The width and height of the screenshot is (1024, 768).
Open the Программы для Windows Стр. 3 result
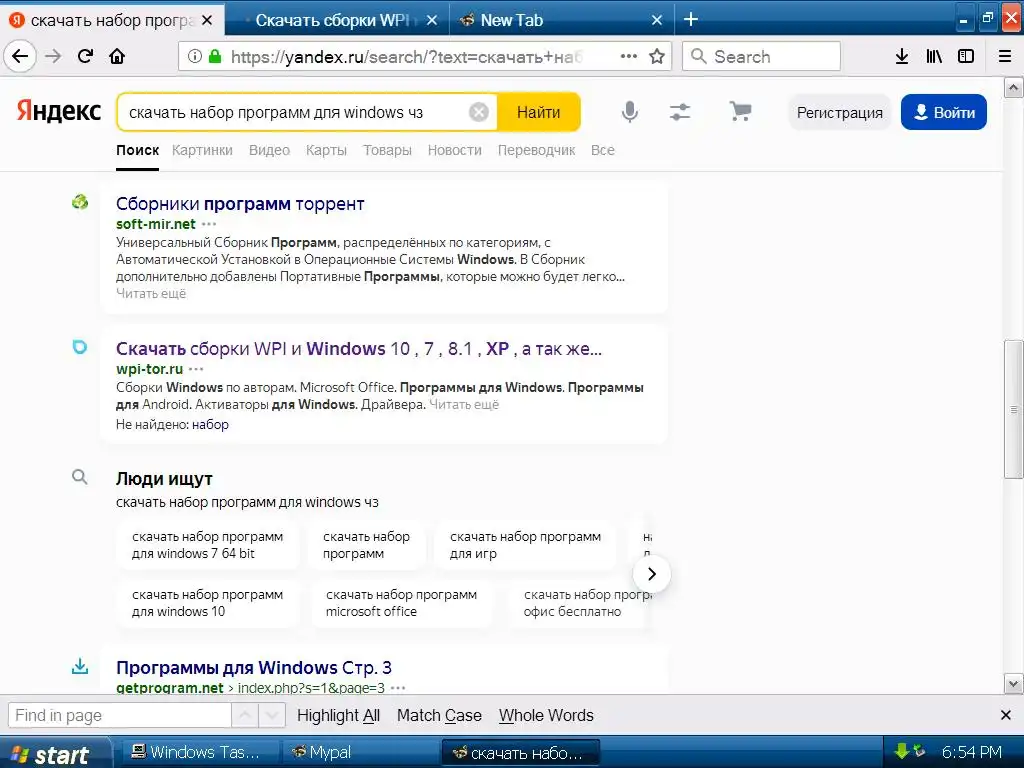tap(253, 667)
